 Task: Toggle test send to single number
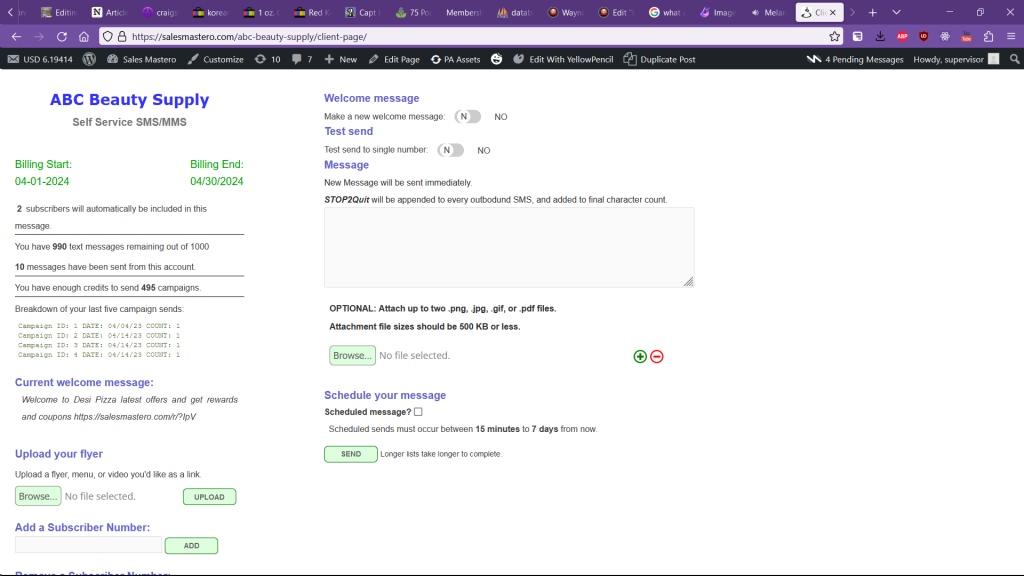[450, 150]
